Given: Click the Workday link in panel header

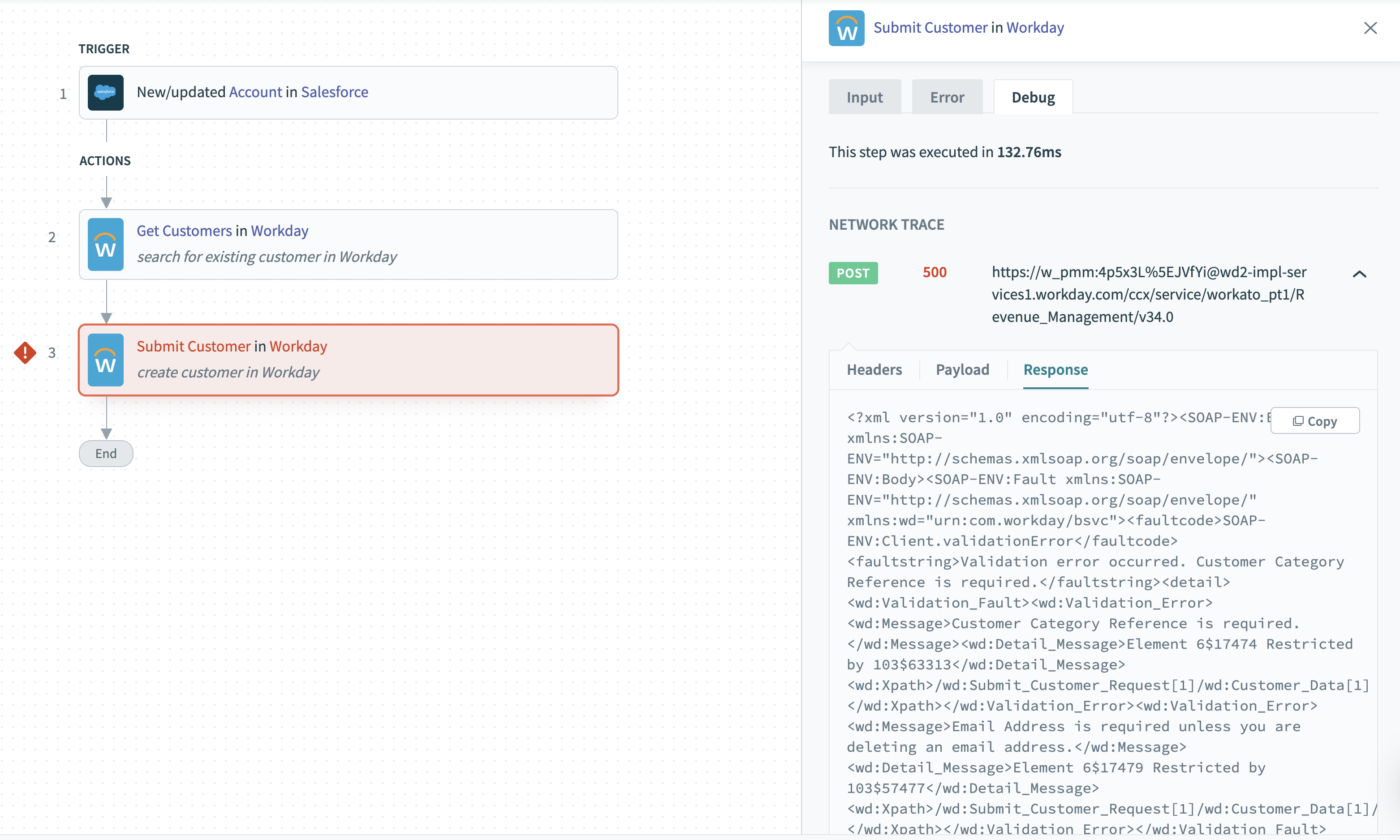Looking at the screenshot, I should 1035,27.
